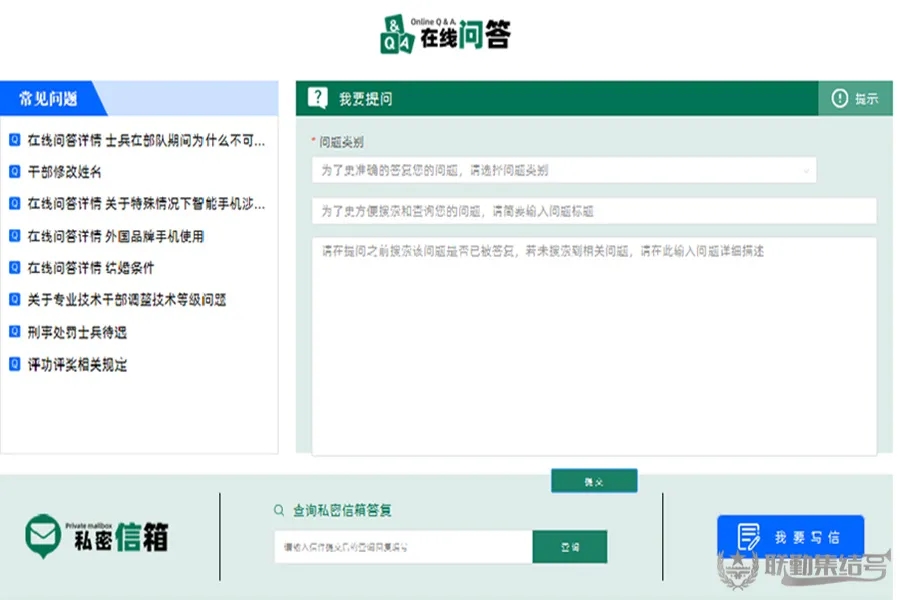Click the Q icon beside 评功评奖相关规定
This screenshot has height=600, width=900.
coord(14,364)
